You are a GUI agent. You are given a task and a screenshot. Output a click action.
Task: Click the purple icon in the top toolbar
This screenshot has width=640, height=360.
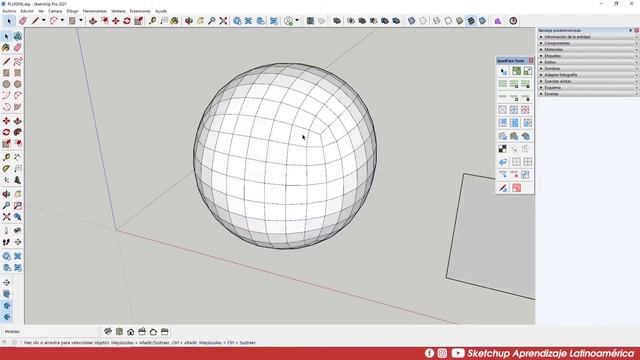click(x=498, y=21)
